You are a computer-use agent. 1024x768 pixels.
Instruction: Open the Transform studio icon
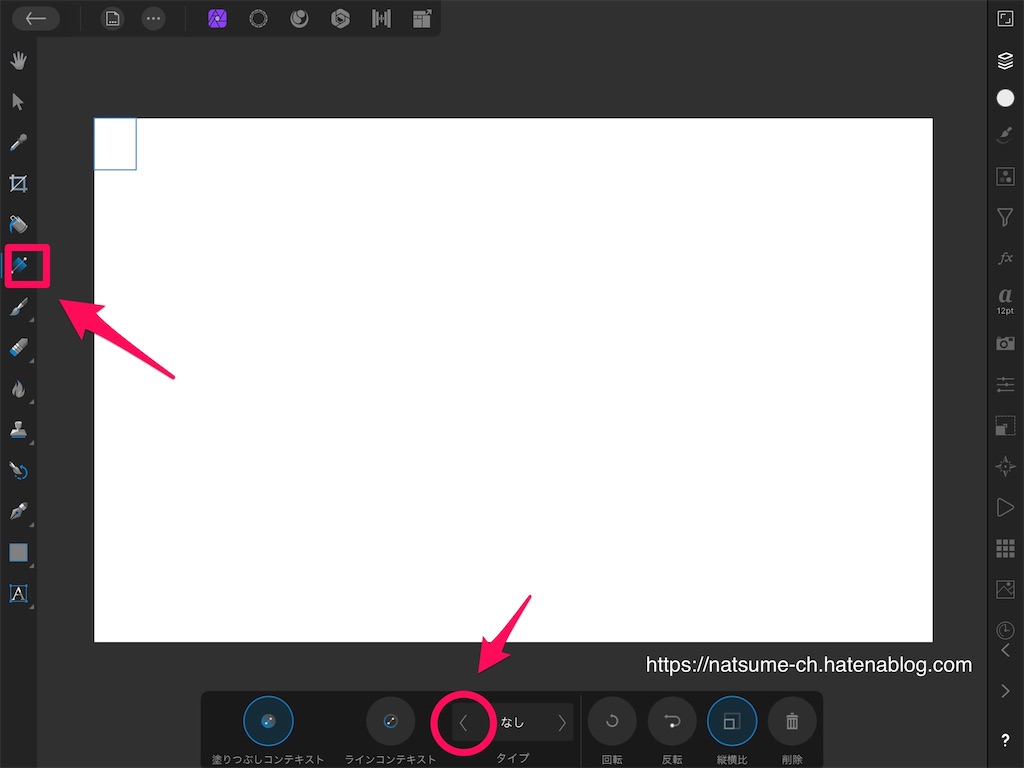[1005, 426]
